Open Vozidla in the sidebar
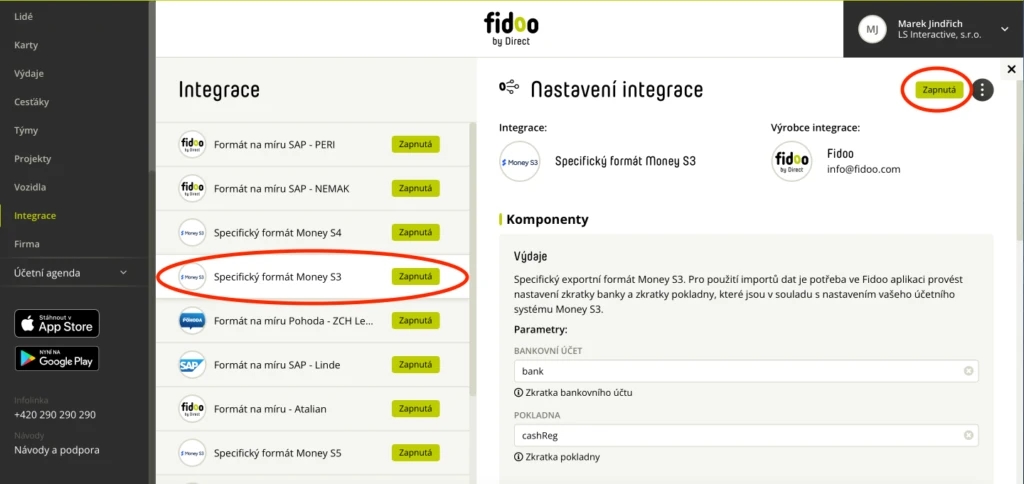This screenshot has width=1024, height=484. (32, 187)
